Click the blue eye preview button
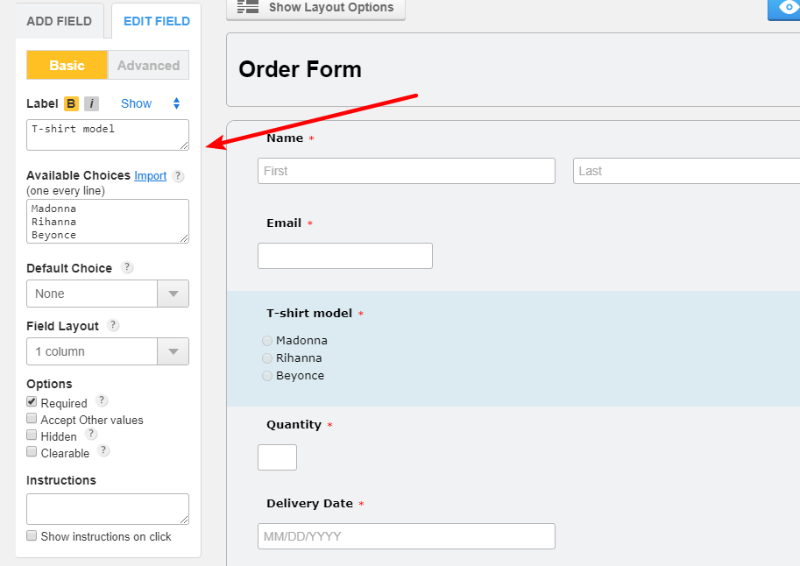Screen dimensions: 800x566 pyautogui.click(x=784, y=9)
